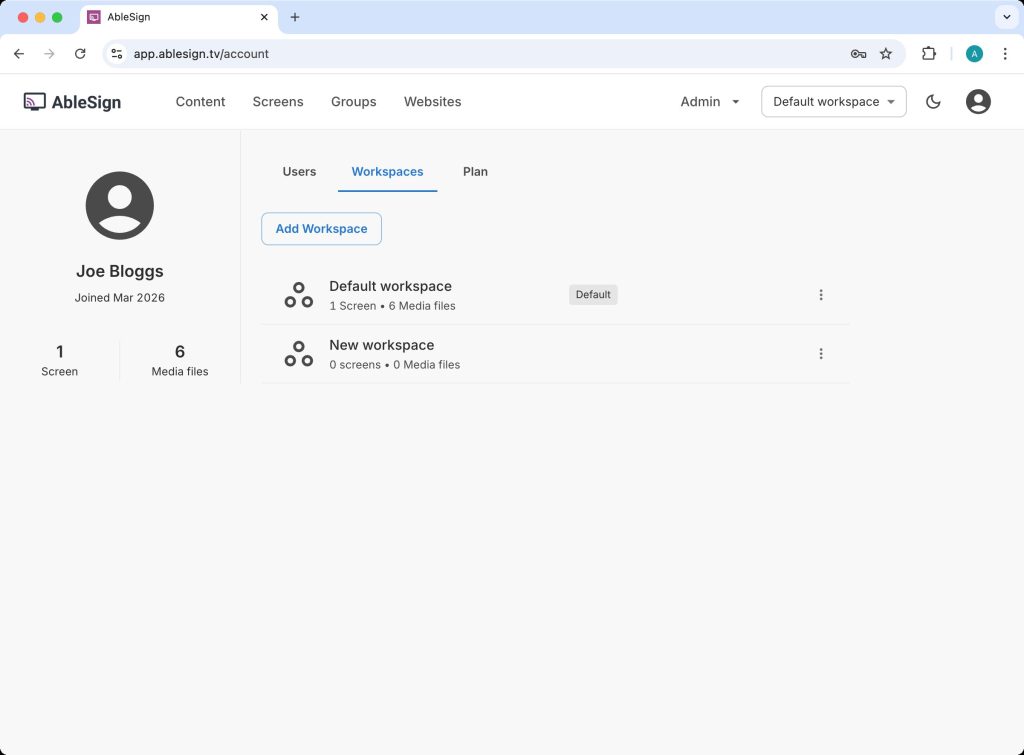Image resolution: width=1024 pixels, height=755 pixels.
Task: Click the AbleSign logo icon
Action: tap(35, 101)
